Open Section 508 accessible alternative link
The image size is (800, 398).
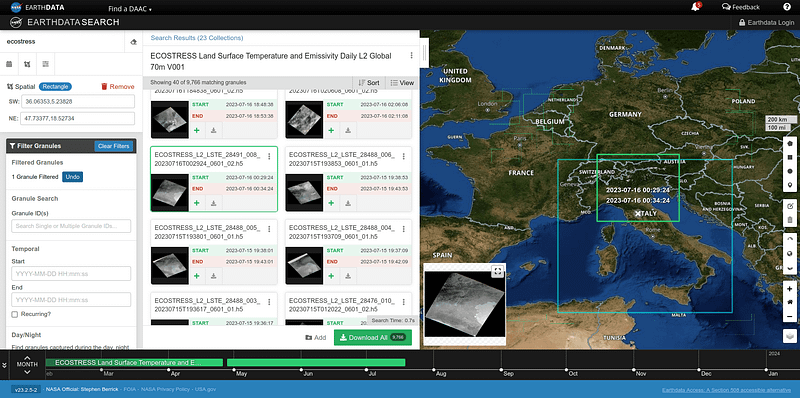click(726, 389)
